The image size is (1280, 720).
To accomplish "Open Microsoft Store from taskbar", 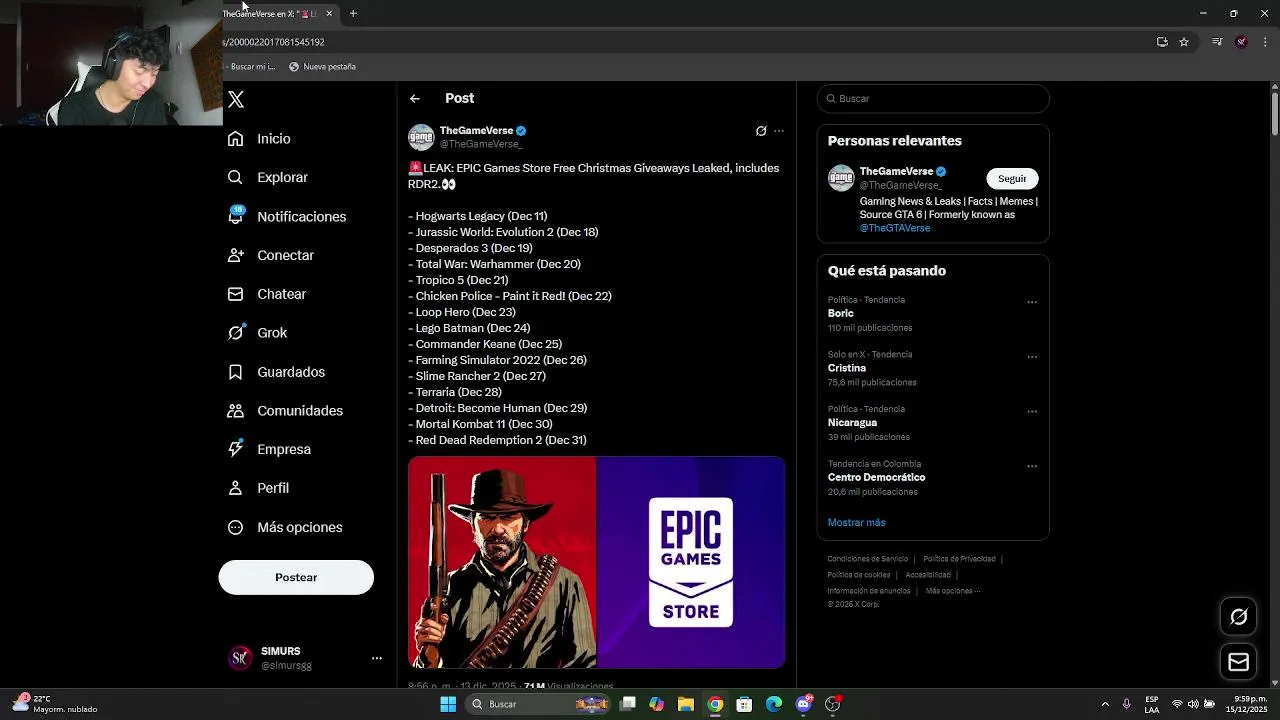I will pyautogui.click(x=744, y=704).
